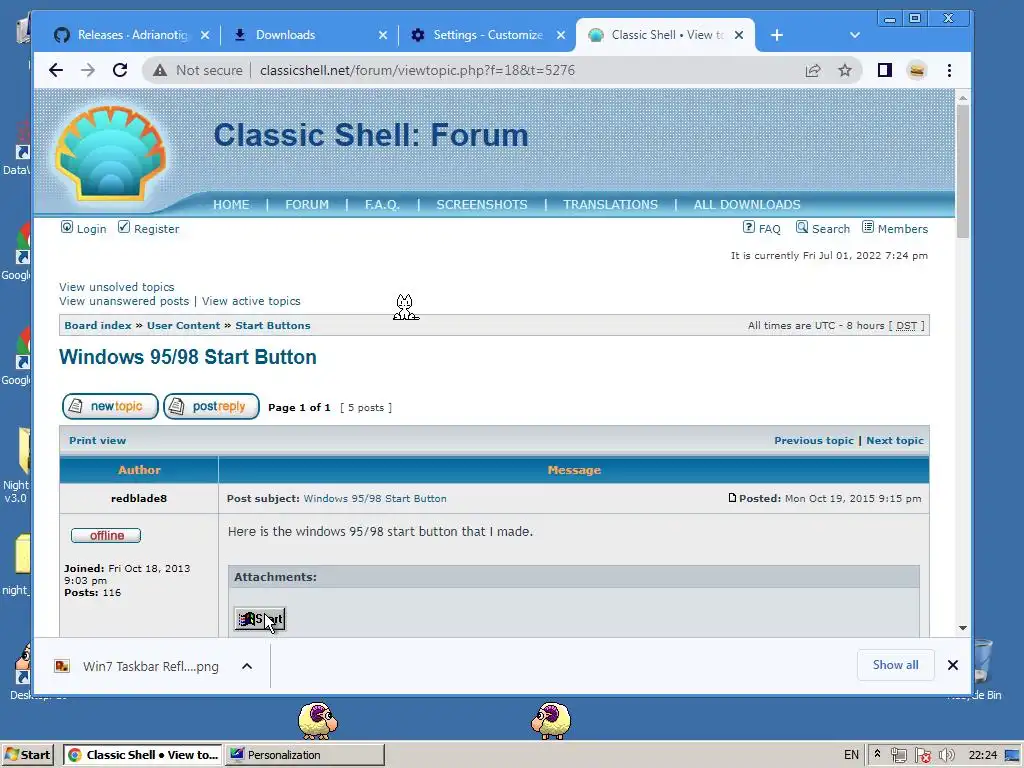Open the side panel icon in the toolbar

(885, 71)
